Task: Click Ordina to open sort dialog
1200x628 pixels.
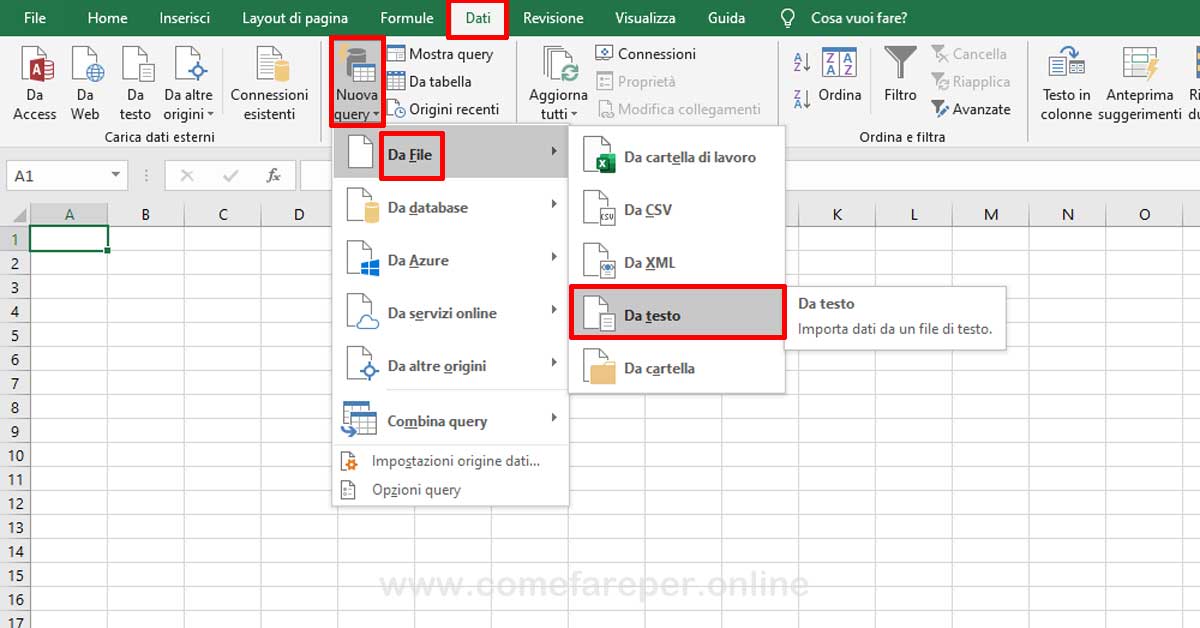Action: tap(840, 95)
